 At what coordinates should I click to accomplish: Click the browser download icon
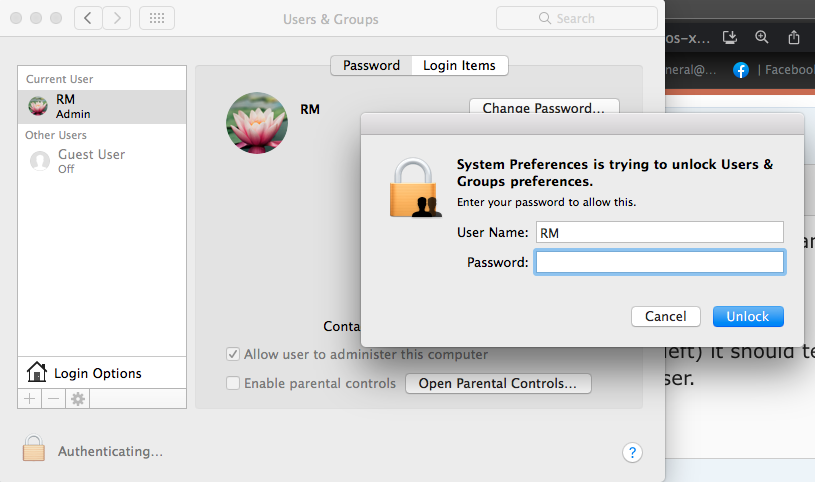coord(731,37)
